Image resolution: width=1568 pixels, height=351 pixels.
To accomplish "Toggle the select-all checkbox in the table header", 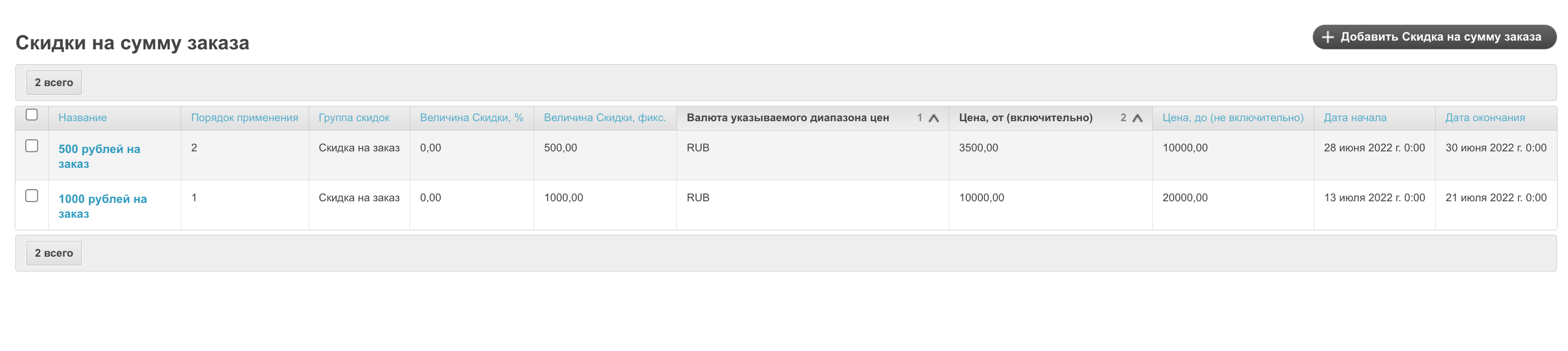I will coord(32,115).
